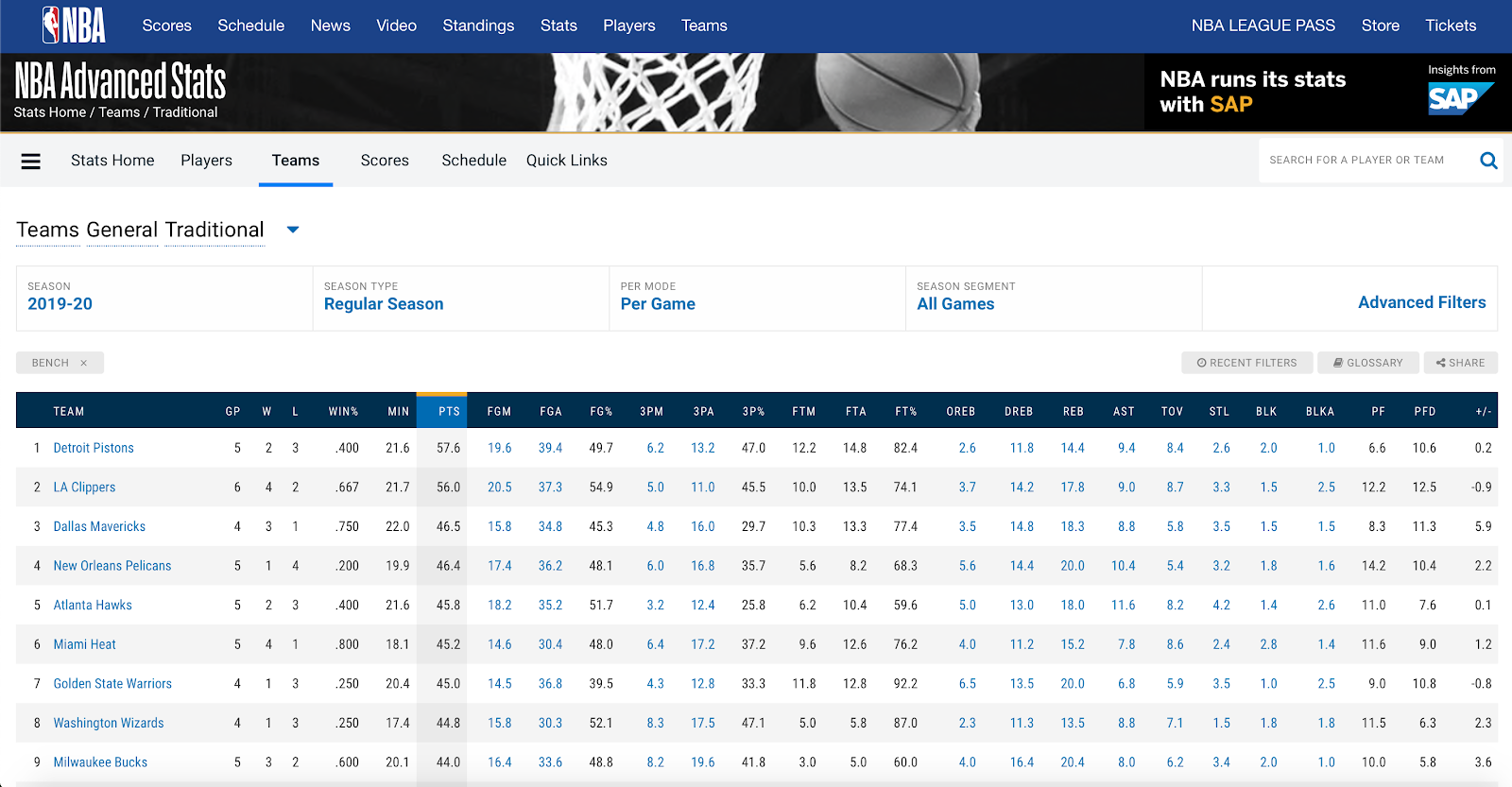Change Season Type from Regular Season
Viewport: 1512px width, 787px height.
point(461,299)
